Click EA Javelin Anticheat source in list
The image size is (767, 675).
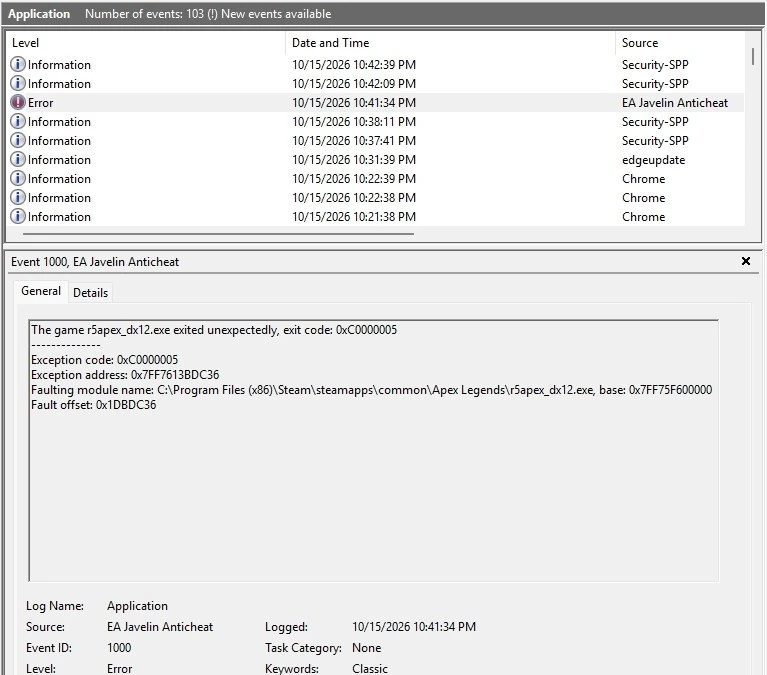pyautogui.click(x=675, y=103)
